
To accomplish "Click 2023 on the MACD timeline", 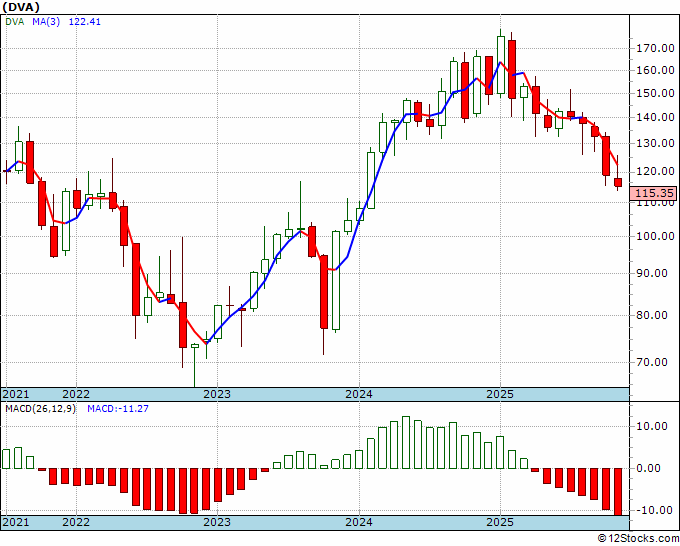I will (217, 522).
